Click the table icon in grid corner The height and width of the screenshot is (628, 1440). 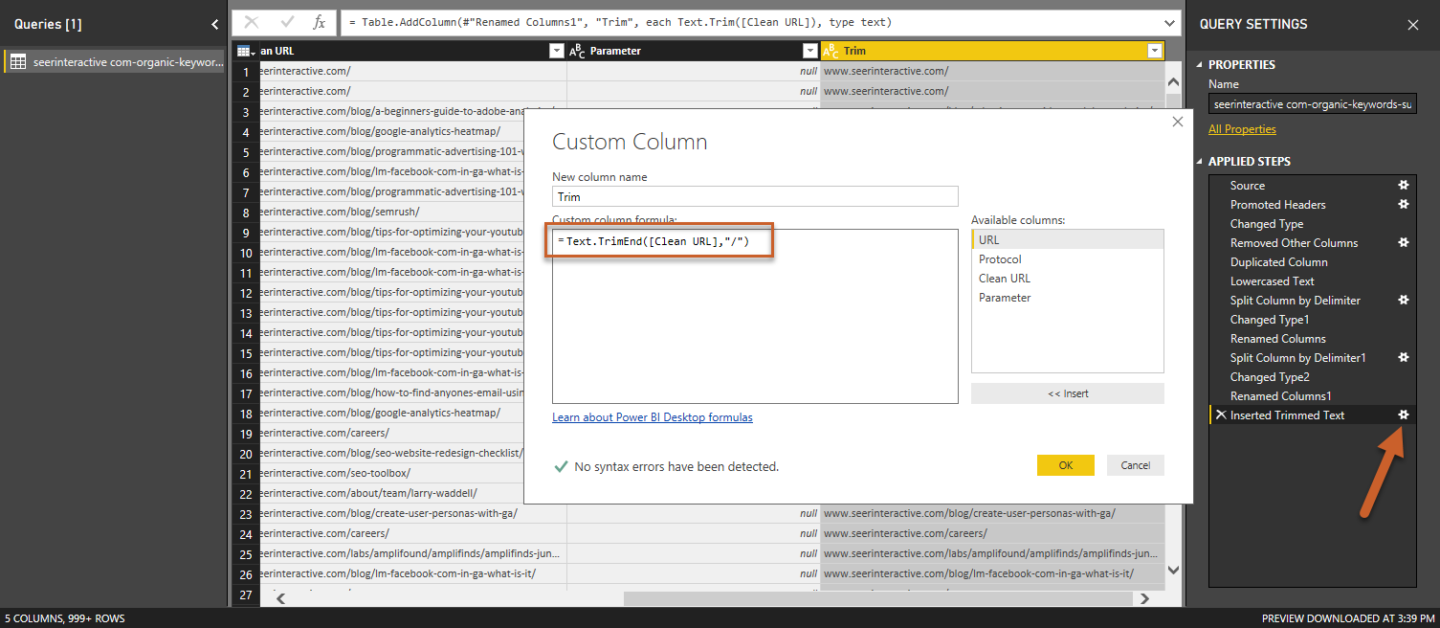point(245,51)
